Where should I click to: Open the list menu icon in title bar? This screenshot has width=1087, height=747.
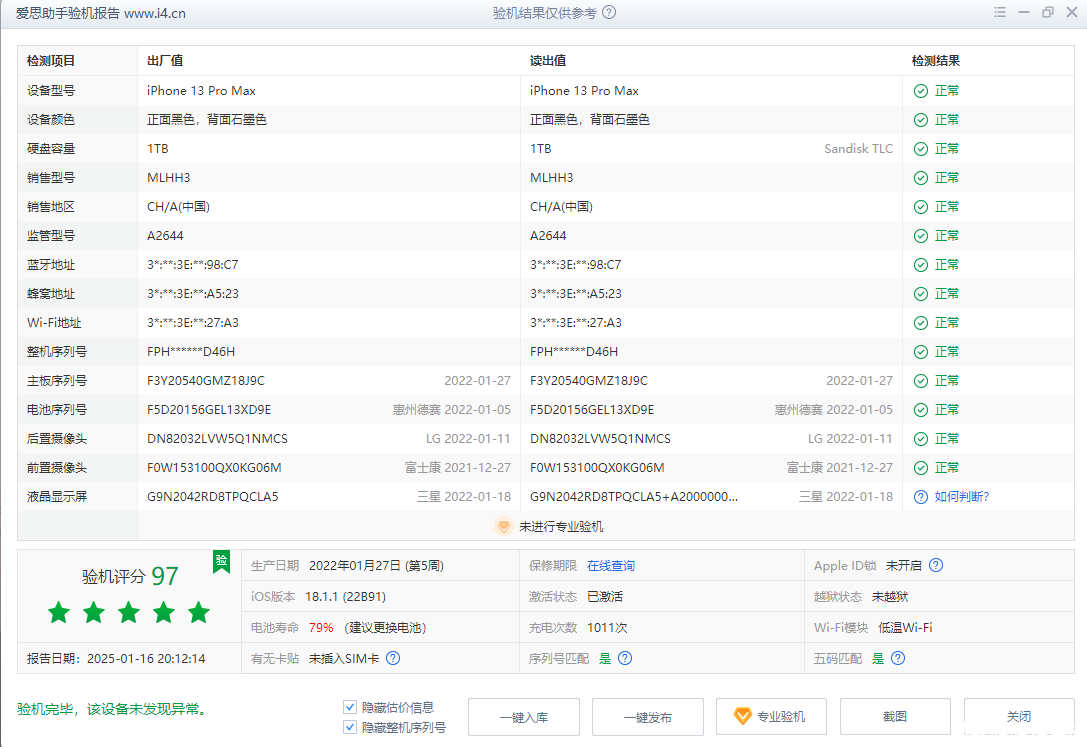point(1000,12)
